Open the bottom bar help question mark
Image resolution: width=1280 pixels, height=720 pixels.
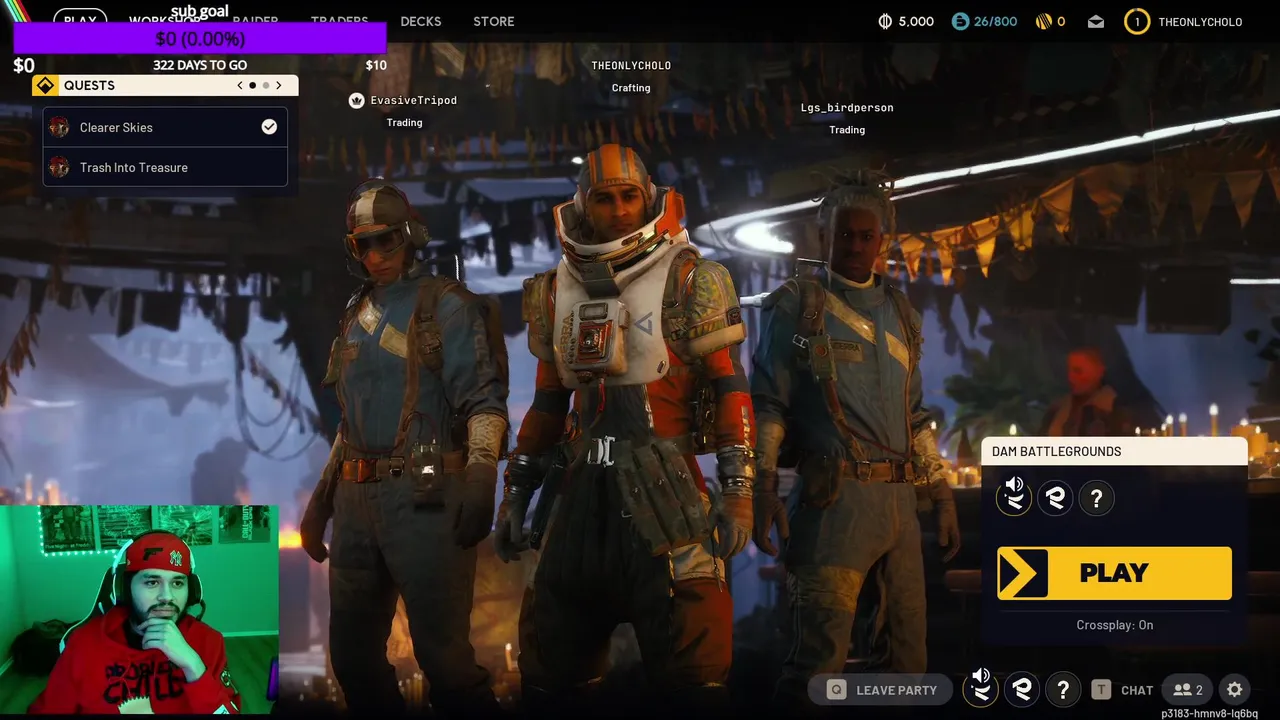click(1063, 689)
